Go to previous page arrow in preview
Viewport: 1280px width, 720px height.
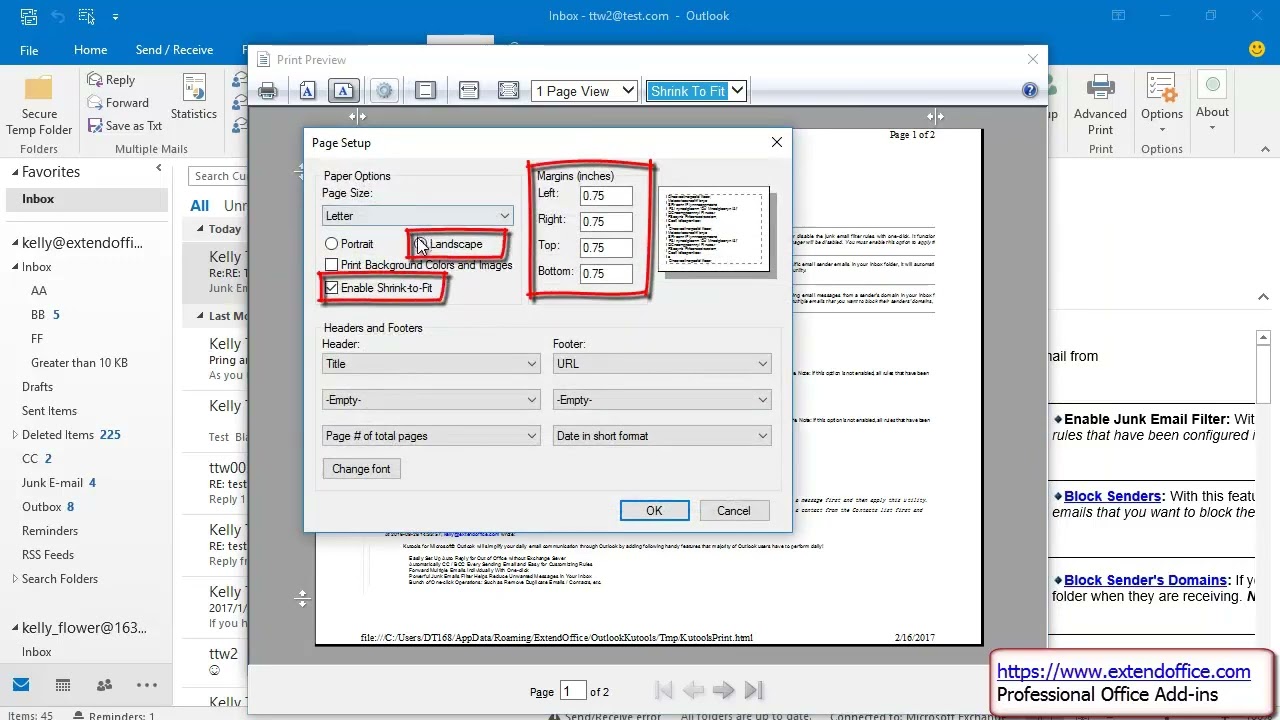click(693, 690)
